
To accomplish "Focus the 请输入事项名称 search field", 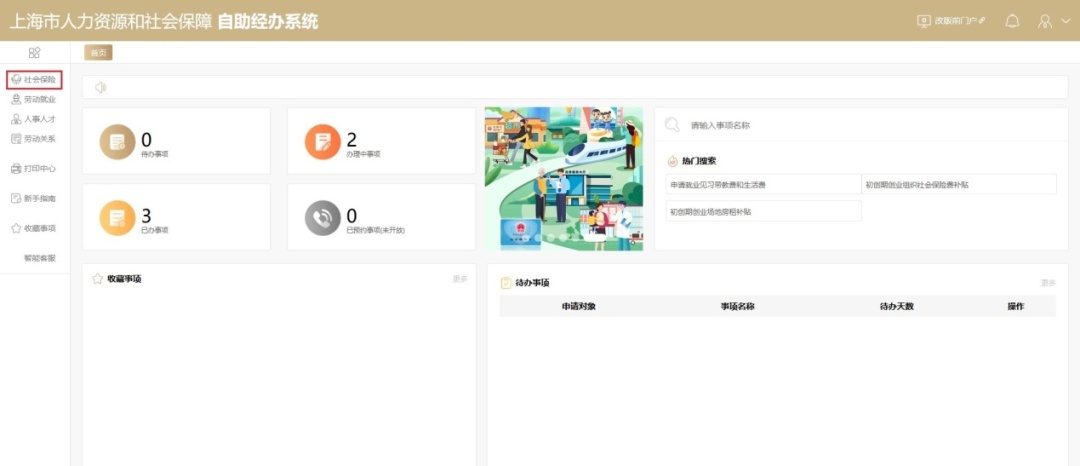I will [860, 125].
